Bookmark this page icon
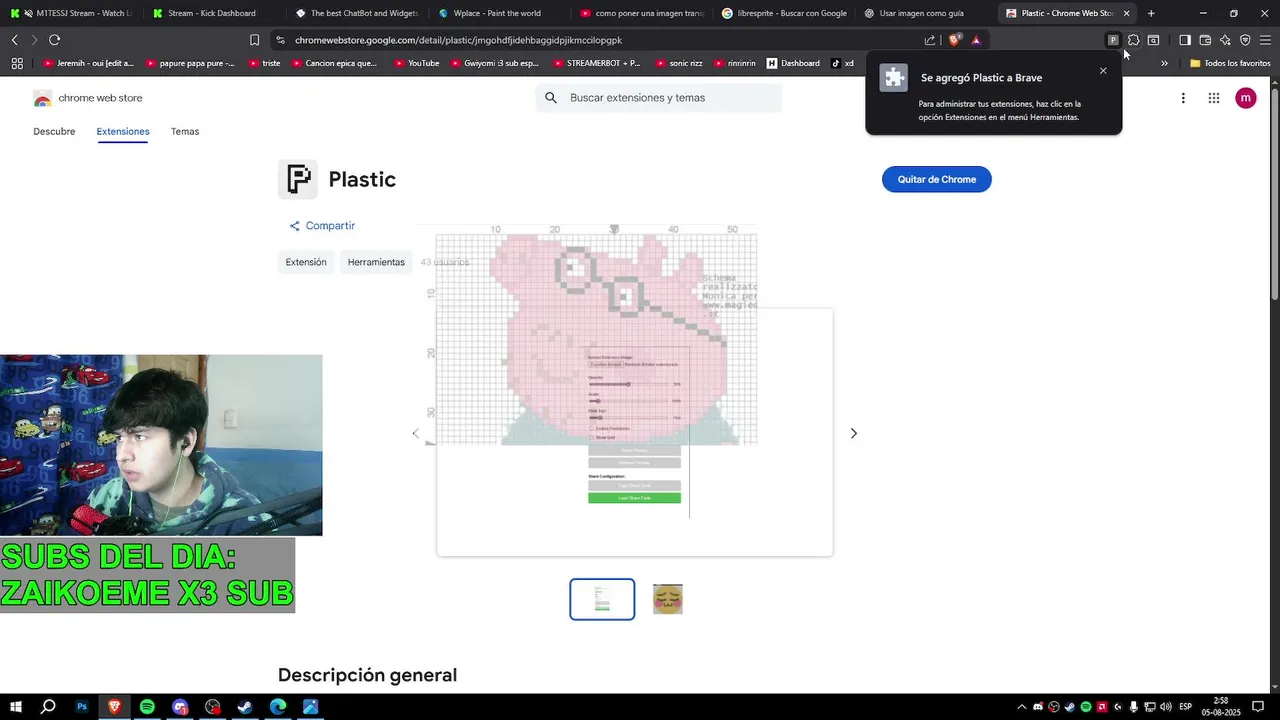Viewport: 1280px width, 720px height. click(x=254, y=40)
